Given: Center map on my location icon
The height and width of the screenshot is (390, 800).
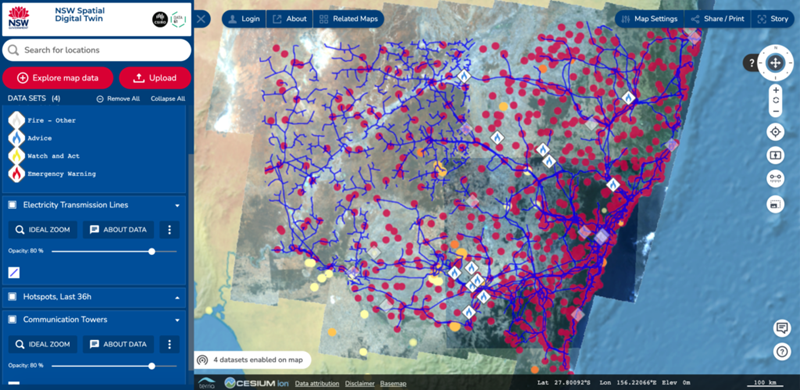Looking at the screenshot, I should pos(776,132).
